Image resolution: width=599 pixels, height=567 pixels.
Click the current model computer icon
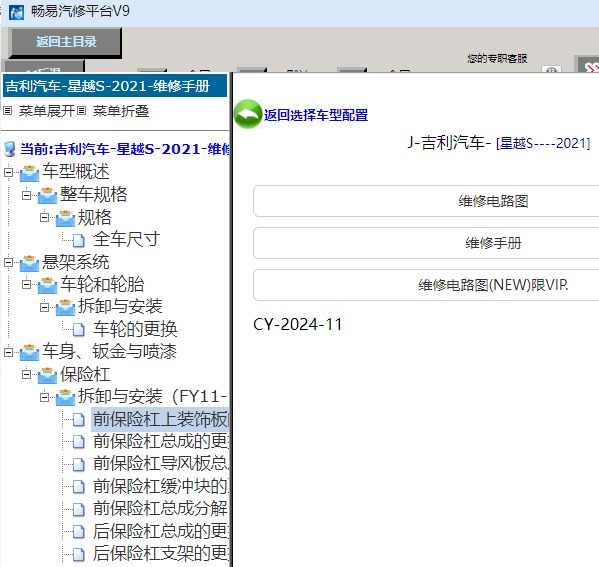click(x=10, y=149)
